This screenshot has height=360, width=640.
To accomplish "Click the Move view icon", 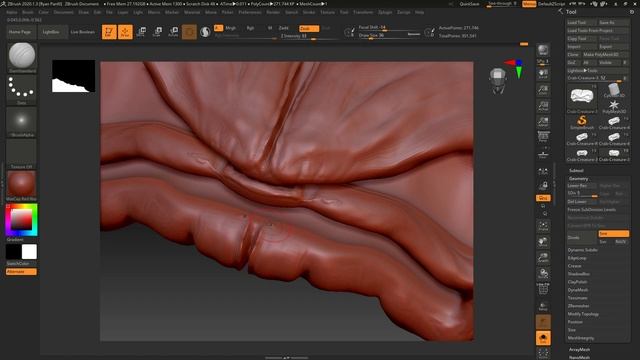I will [543, 242].
